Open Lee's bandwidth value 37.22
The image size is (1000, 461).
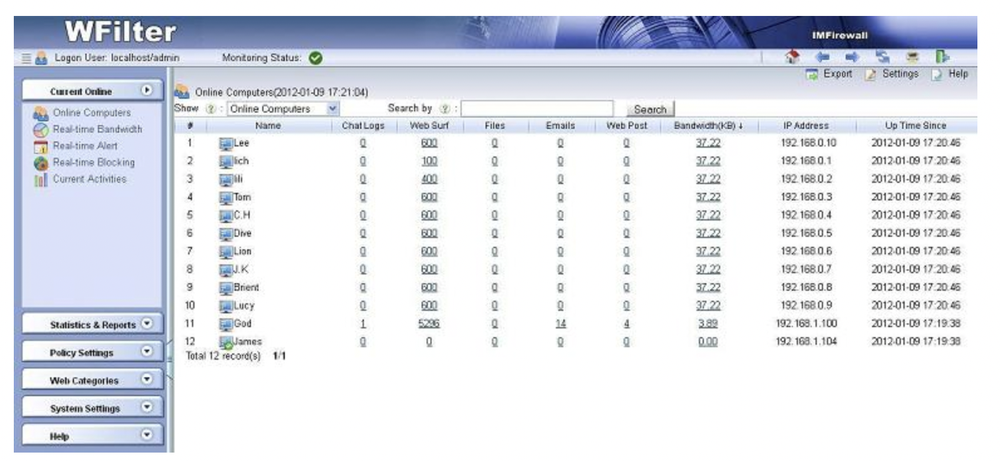(708, 143)
